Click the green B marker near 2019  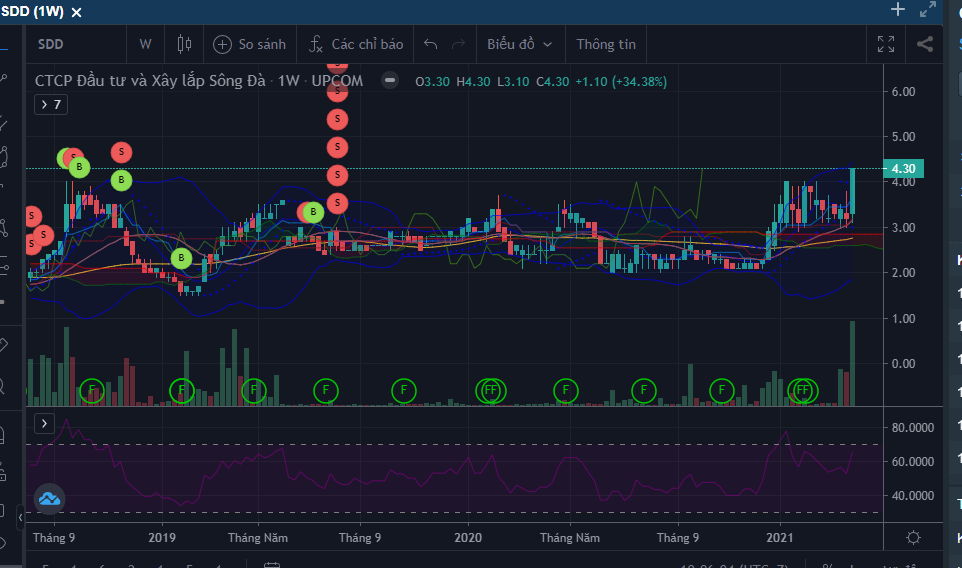click(180, 258)
